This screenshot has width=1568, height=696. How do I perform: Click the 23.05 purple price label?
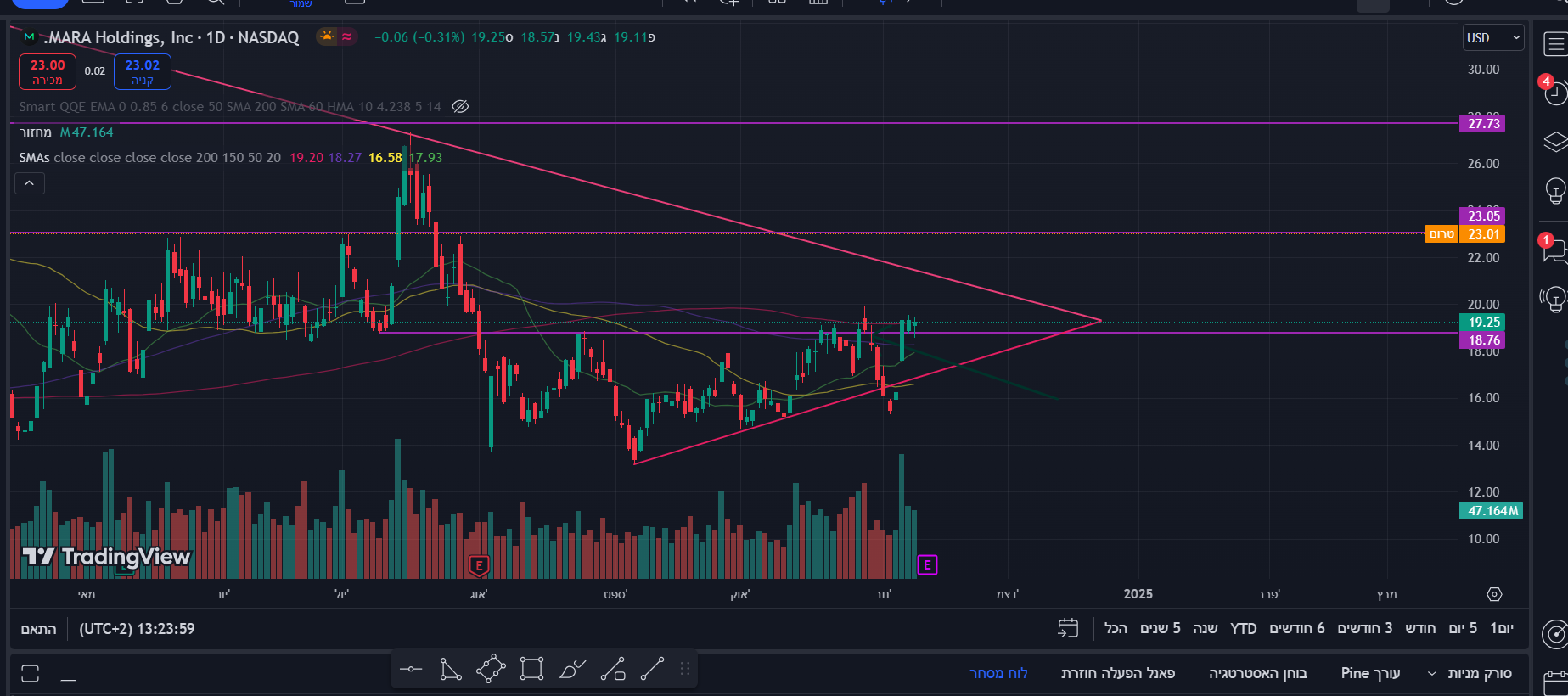pyautogui.click(x=1481, y=216)
